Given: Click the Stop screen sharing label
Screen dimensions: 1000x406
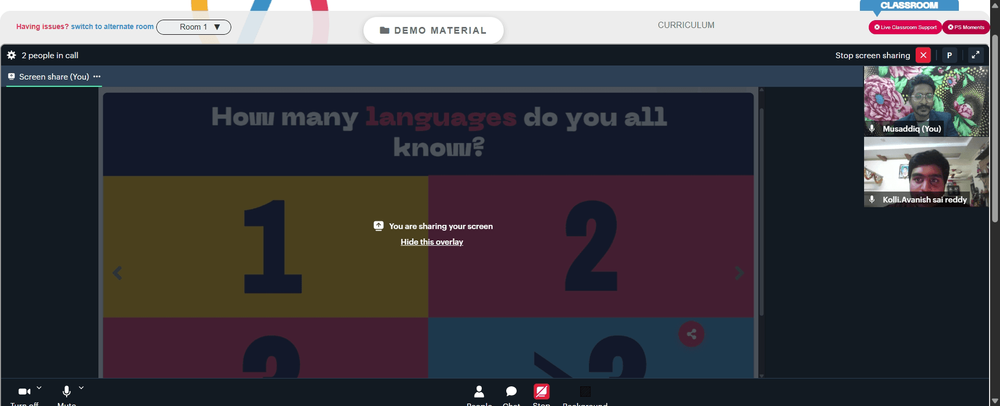Looking at the screenshot, I should (872, 55).
